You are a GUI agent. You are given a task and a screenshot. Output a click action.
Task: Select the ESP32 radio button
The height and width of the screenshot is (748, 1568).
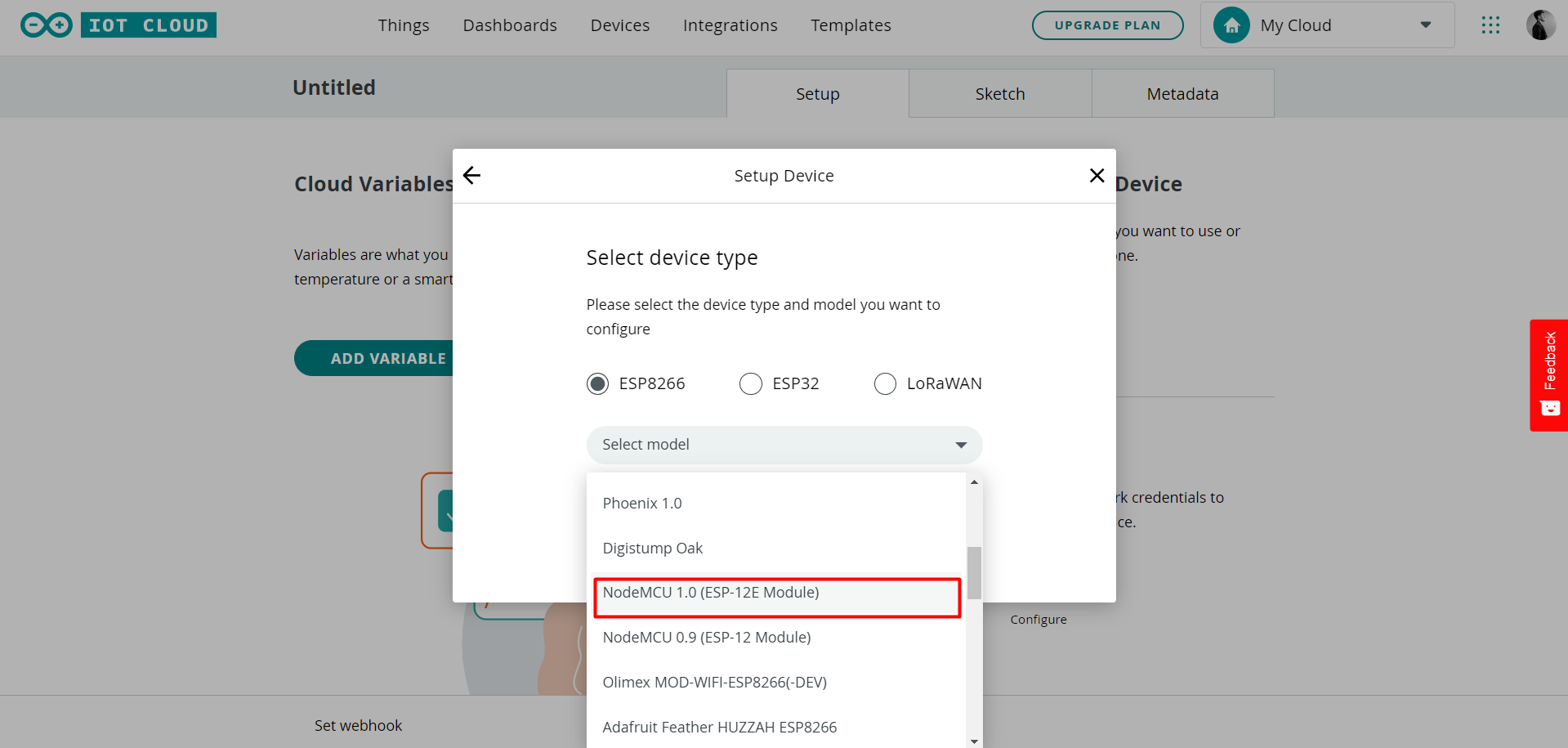(x=750, y=383)
